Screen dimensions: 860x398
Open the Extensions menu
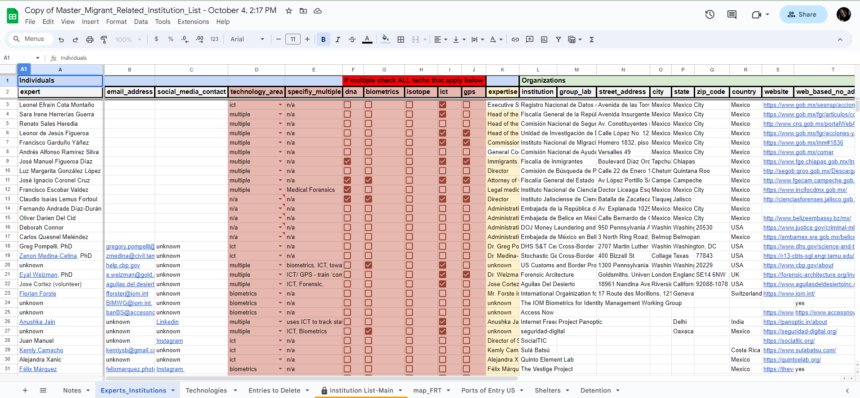(193, 22)
